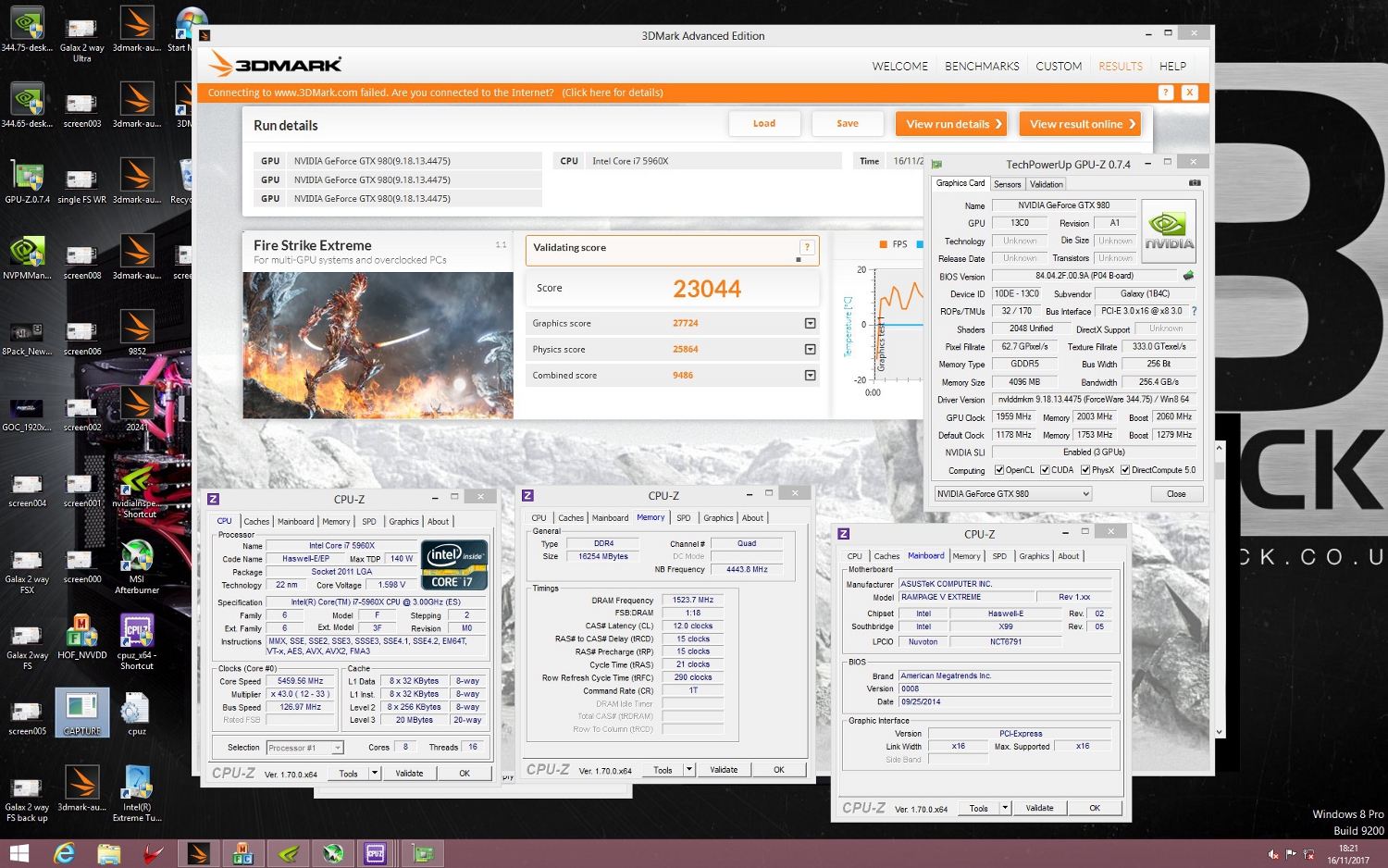Toggle the PhysX checkbox in GPU-Z

(x=1085, y=470)
